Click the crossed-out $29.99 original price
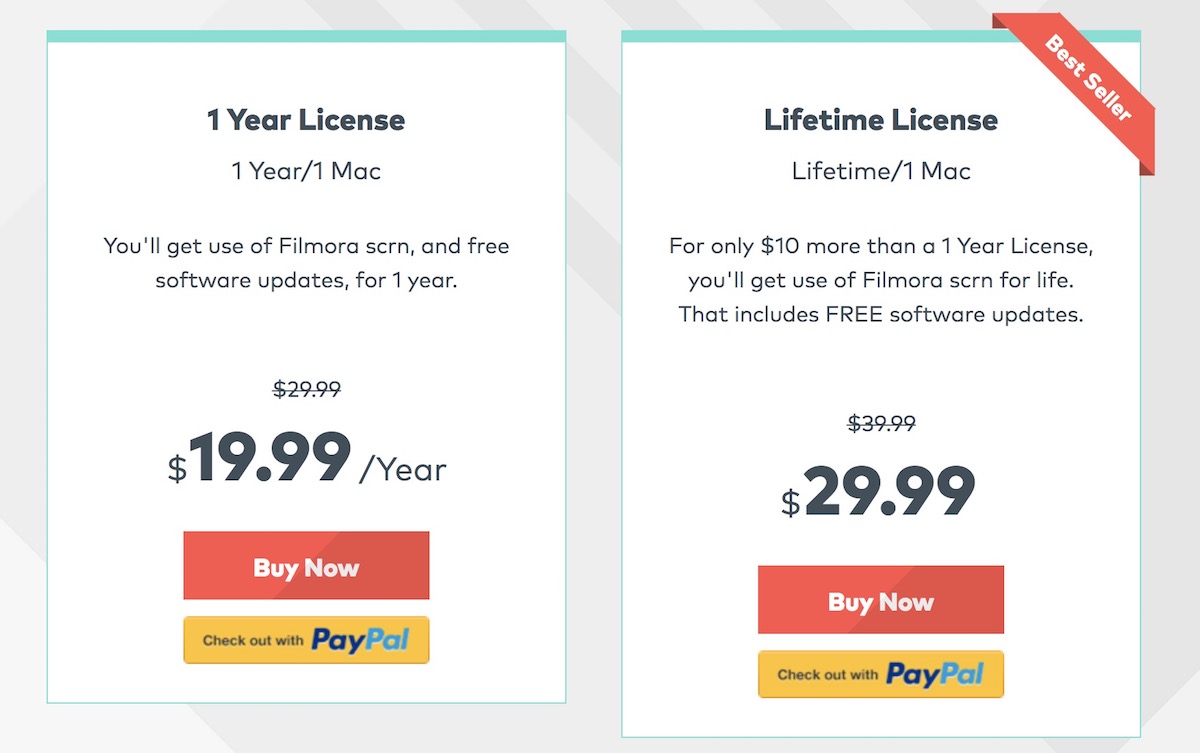This screenshot has height=753, width=1200. (x=307, y=389)
